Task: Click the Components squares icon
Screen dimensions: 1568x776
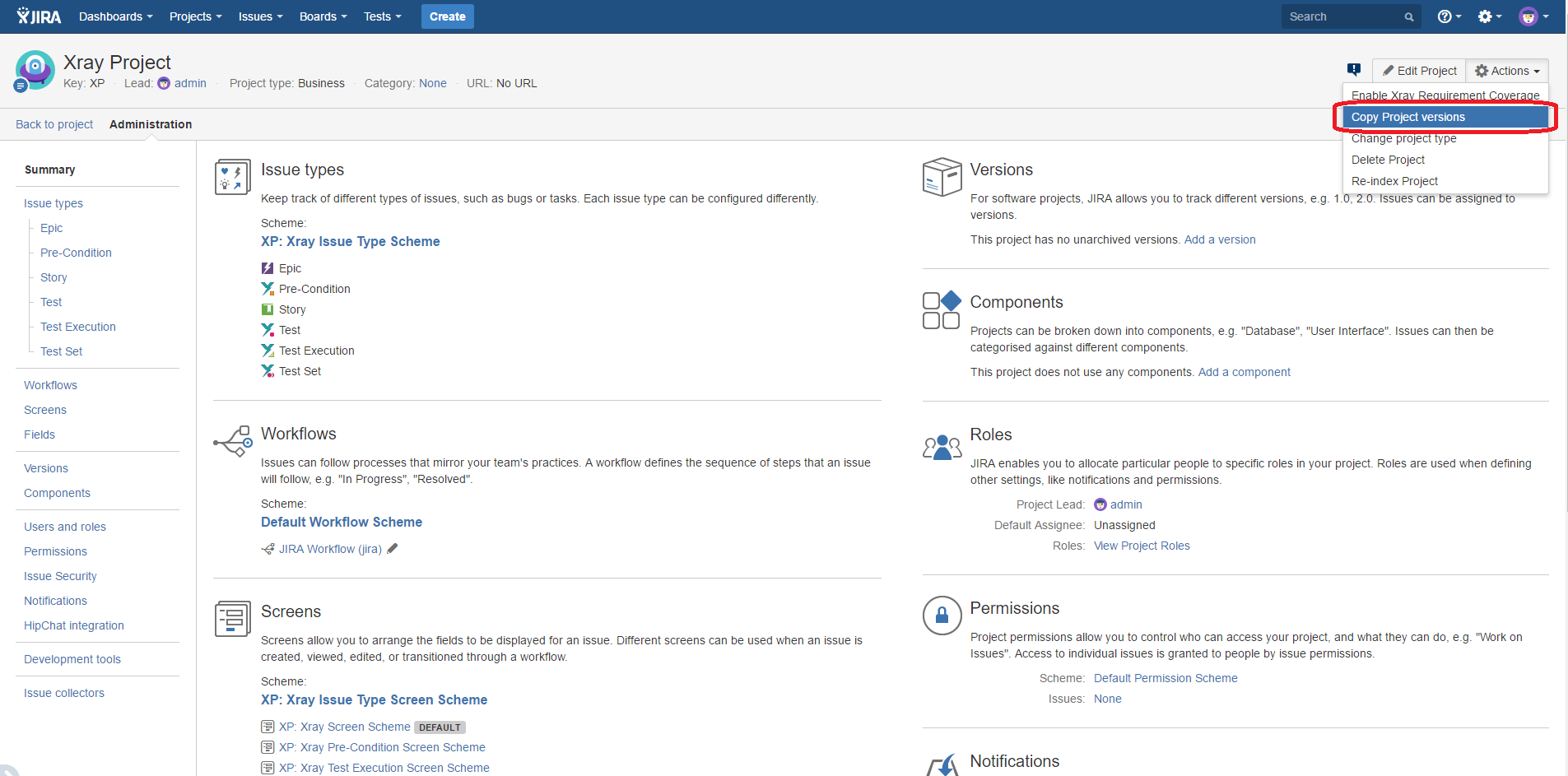Action: click(x=942, y=309)
